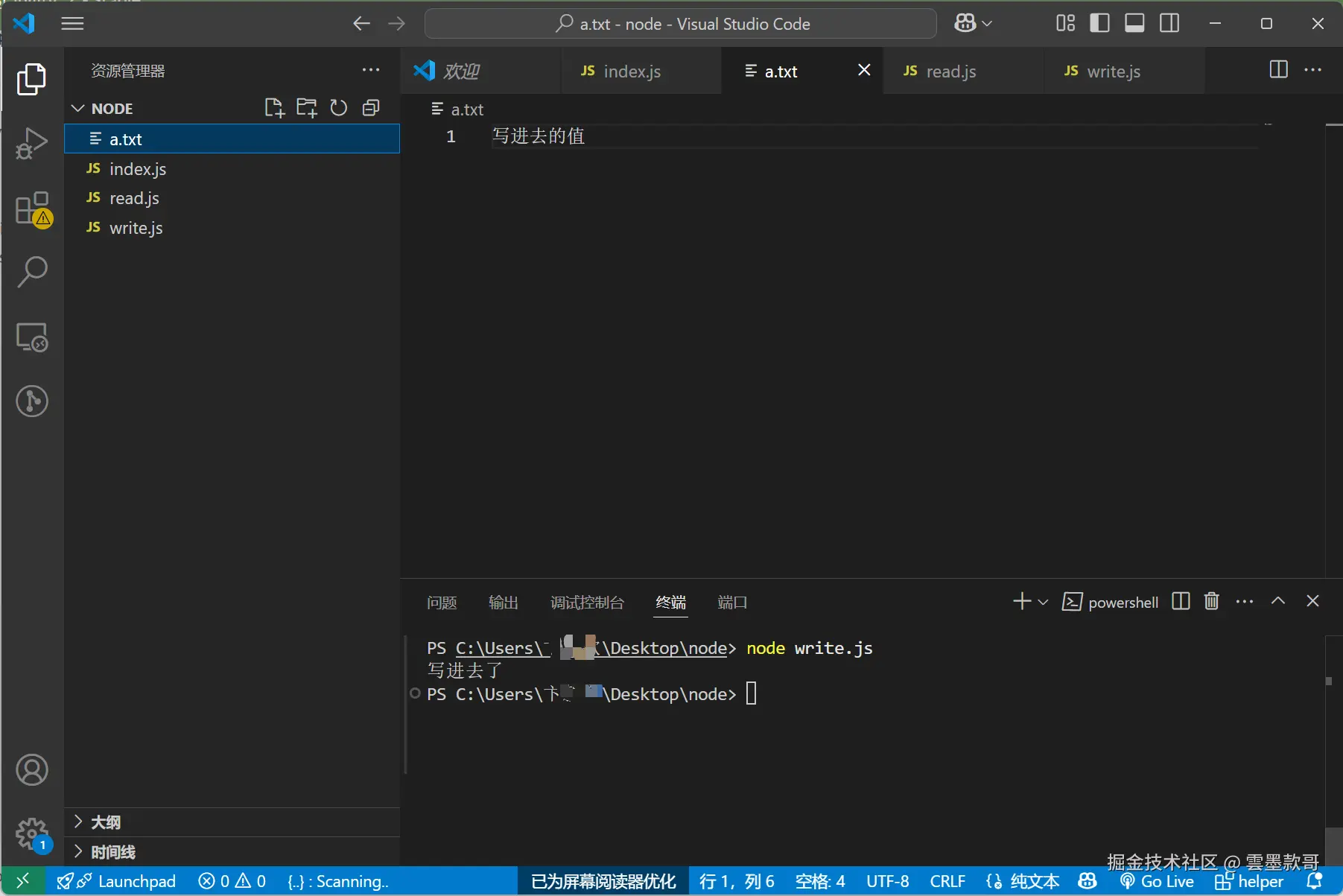Create a new folder in NODE
Viewport: 1343px width, 896px height.
[x=307, y=108]
